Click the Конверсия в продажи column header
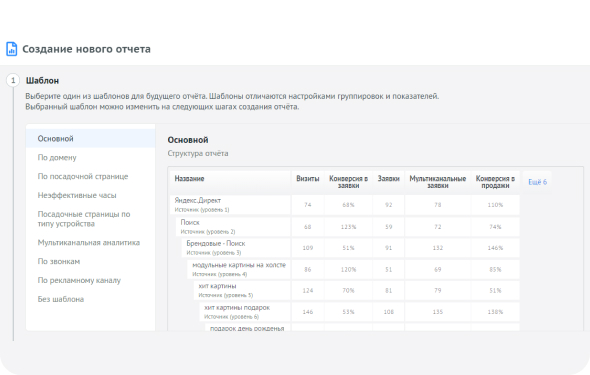This screenshot has width=590, height=375. coord(495,182)
